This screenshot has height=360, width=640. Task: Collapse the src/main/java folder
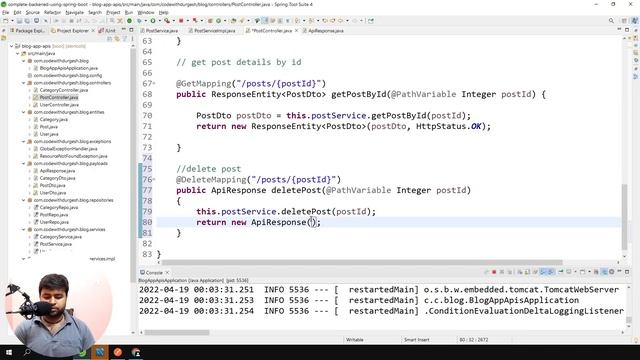18,53
